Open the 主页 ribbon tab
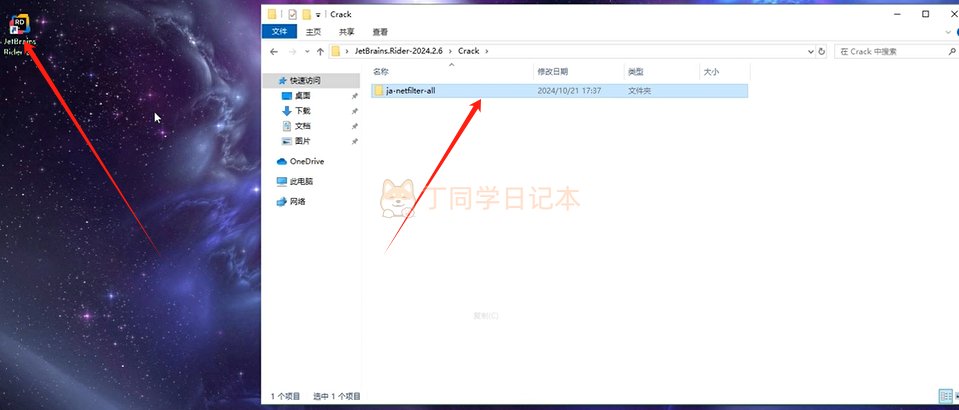Image resolution: width=959 pixels, height=410 pixels. [x=313, y=32]
